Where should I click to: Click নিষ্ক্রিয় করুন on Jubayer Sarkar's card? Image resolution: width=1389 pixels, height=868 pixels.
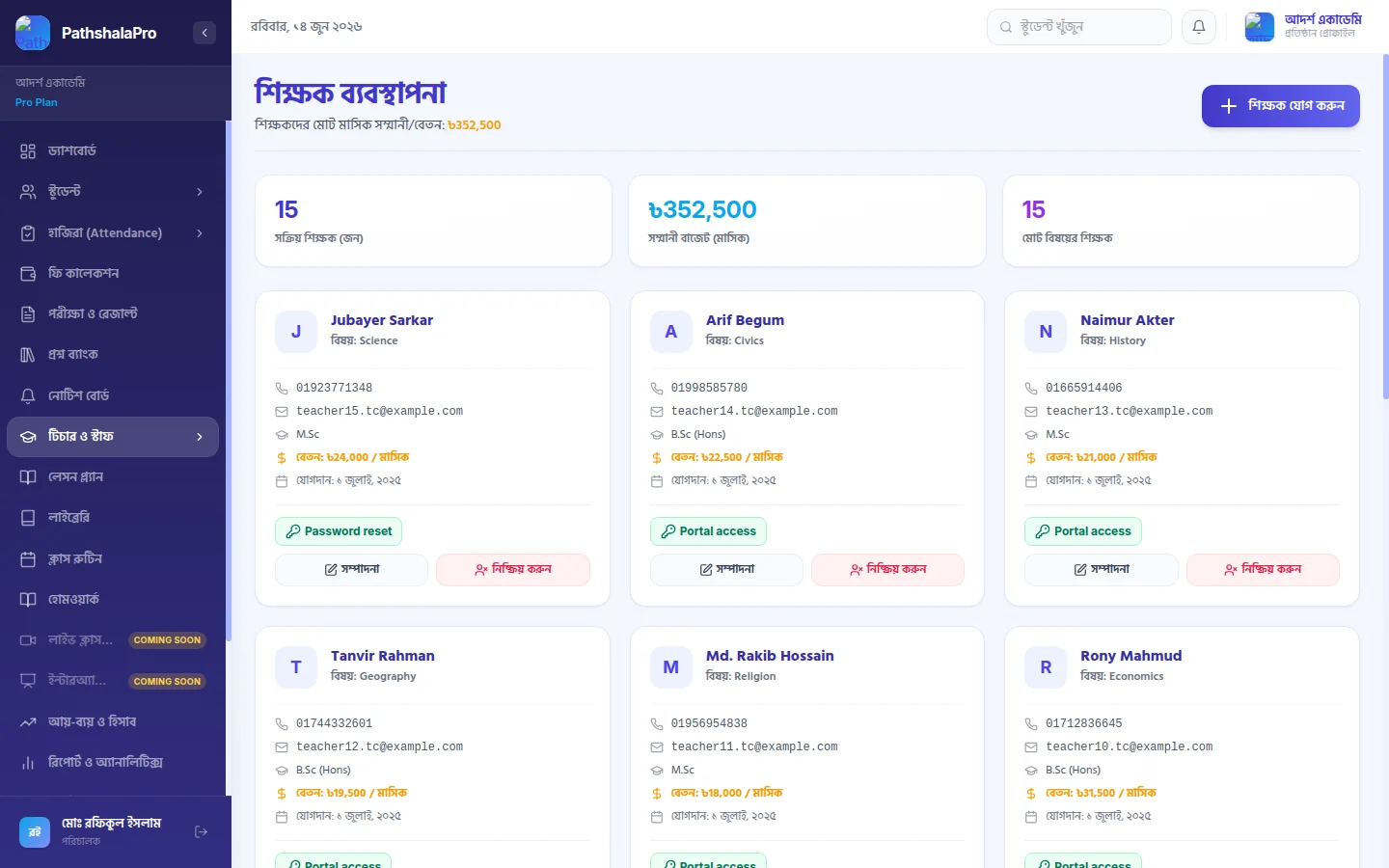[x=513, y=570]
